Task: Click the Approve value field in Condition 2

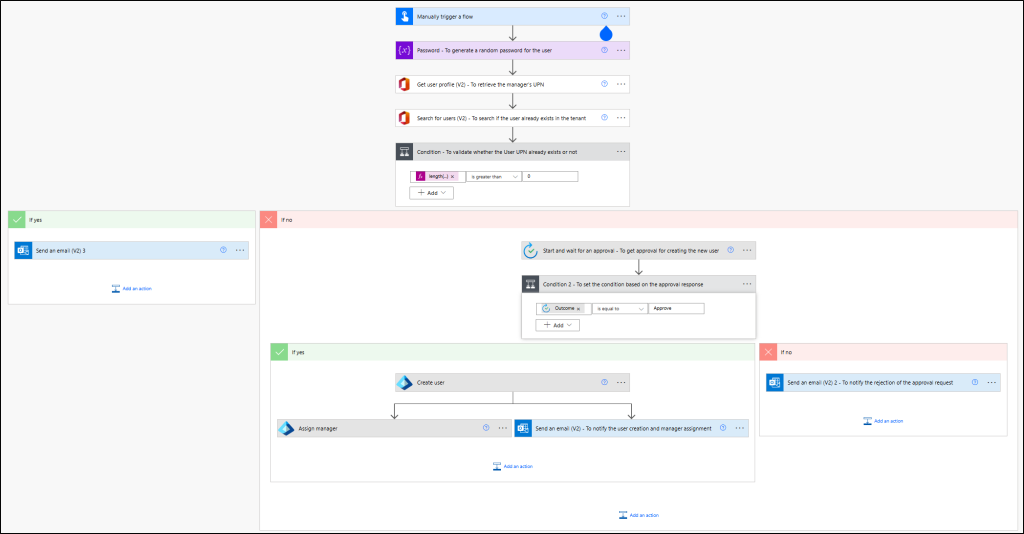Action: click(x=676, y=309)
